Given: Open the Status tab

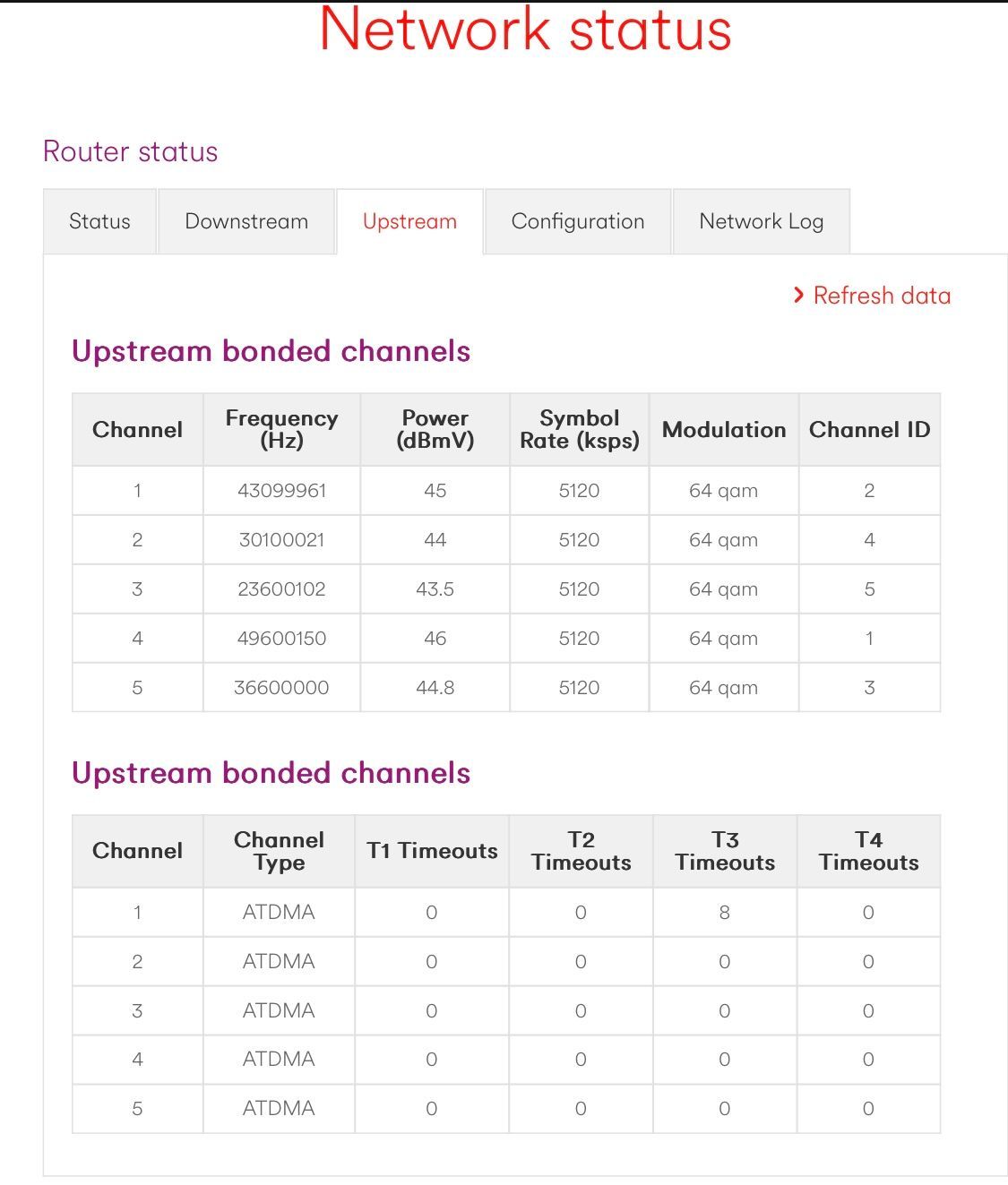Looking at the screenshot, I should point(99,221).
